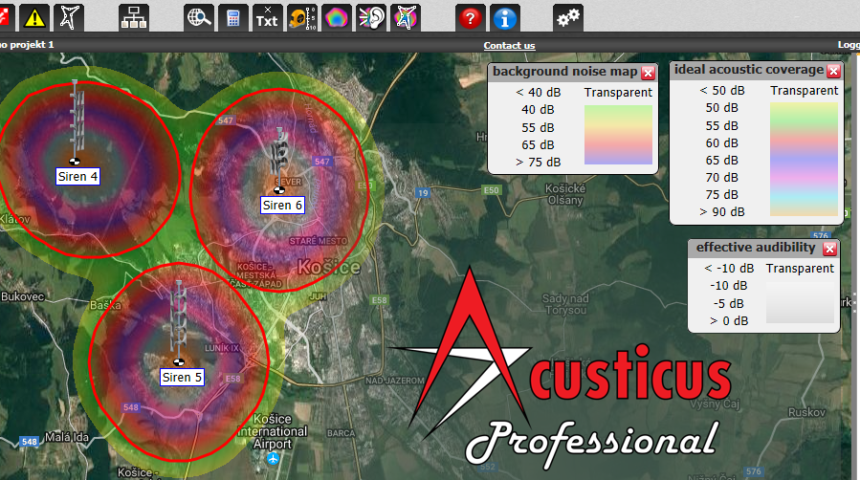Click the Sady nad Torysou map label
Viewport: 860px width, 480px height.
click(565, 304)
